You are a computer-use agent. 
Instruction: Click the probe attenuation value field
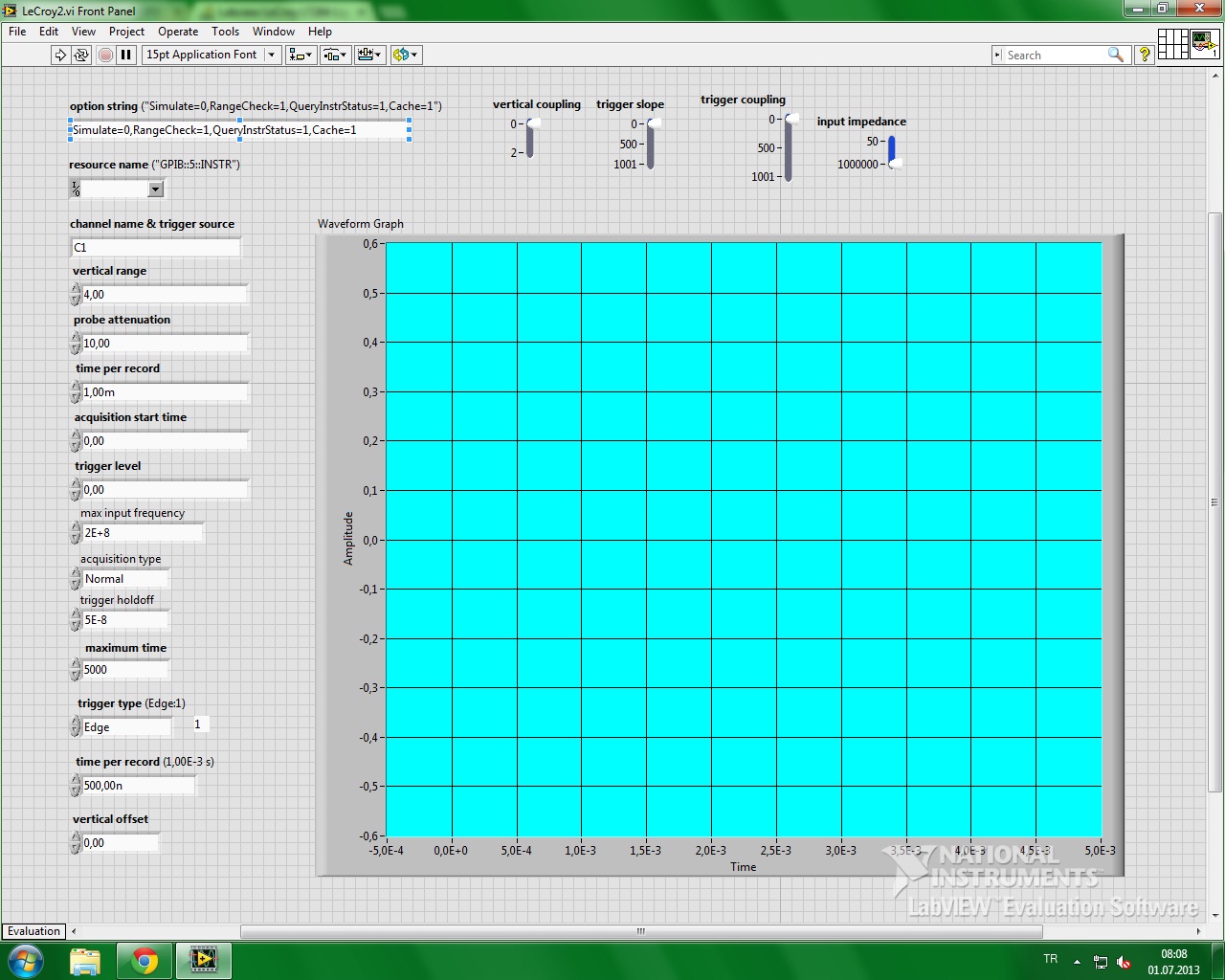165,344
